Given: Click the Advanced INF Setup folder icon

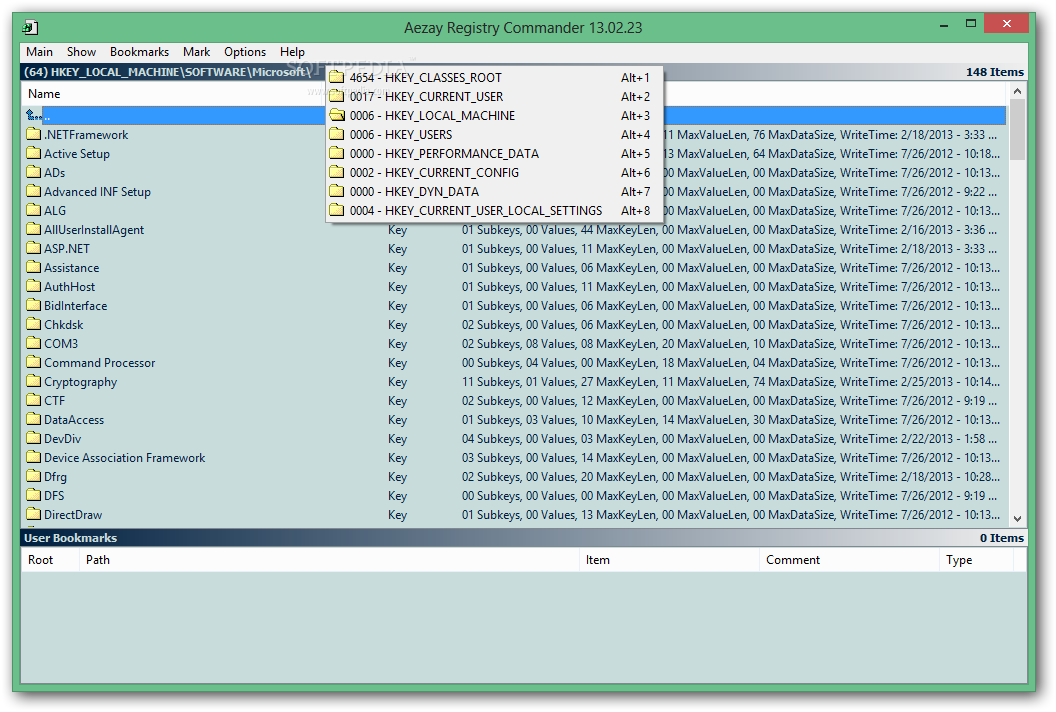Looking at the screenshot, I should coord(34,191).
